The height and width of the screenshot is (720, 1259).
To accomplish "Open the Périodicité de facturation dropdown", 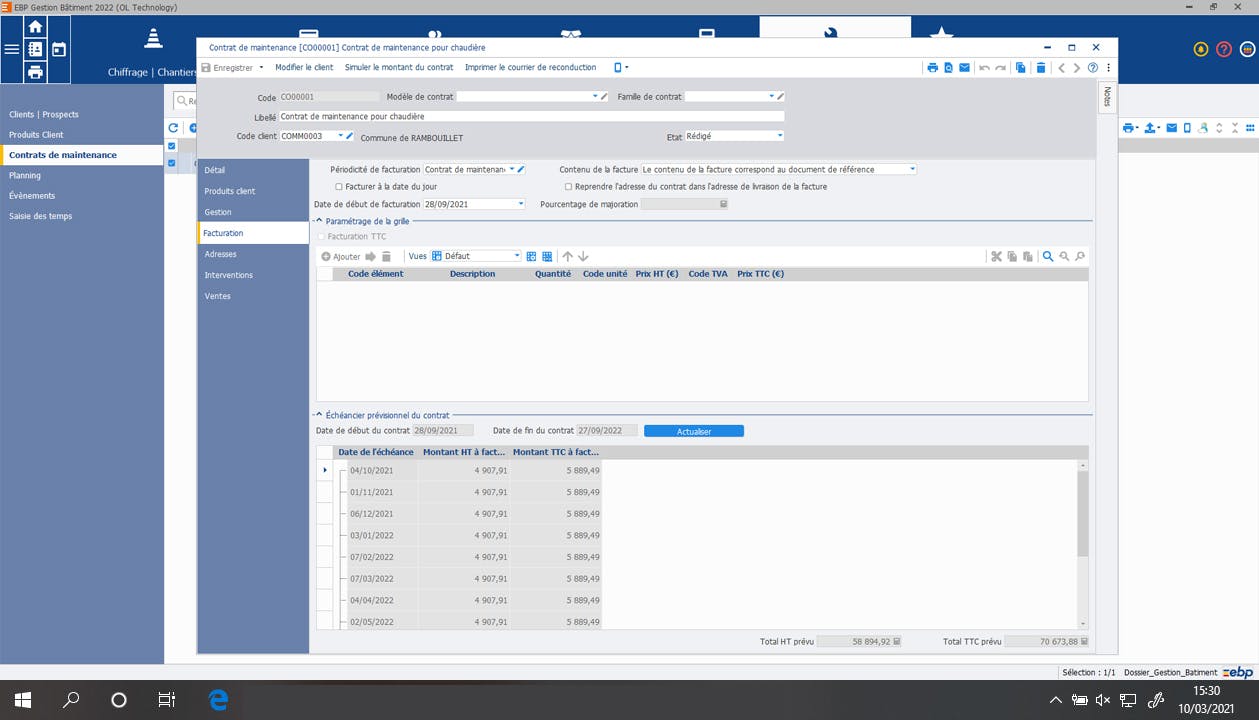I will (x=512, y=170).
